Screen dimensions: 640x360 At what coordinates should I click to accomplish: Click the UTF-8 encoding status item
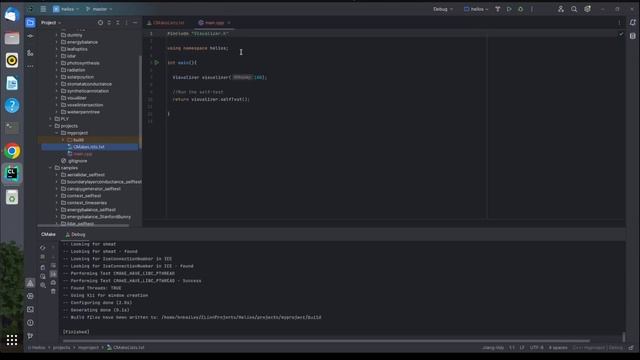536,348
